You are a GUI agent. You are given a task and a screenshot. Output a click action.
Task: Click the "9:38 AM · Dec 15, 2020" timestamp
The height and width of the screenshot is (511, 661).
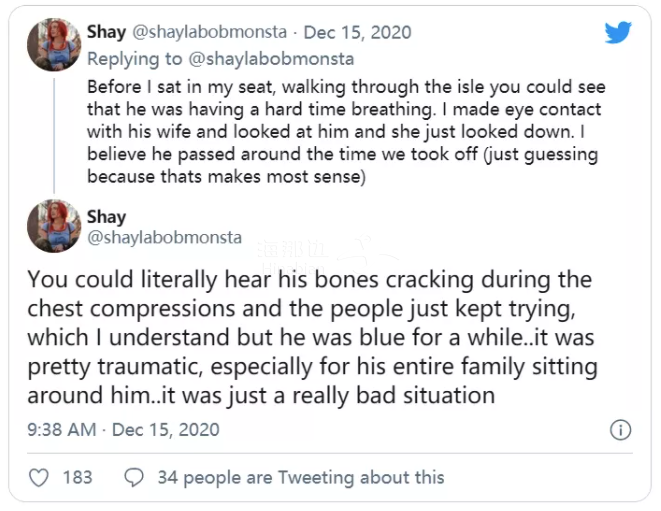[x=124, y=430]
